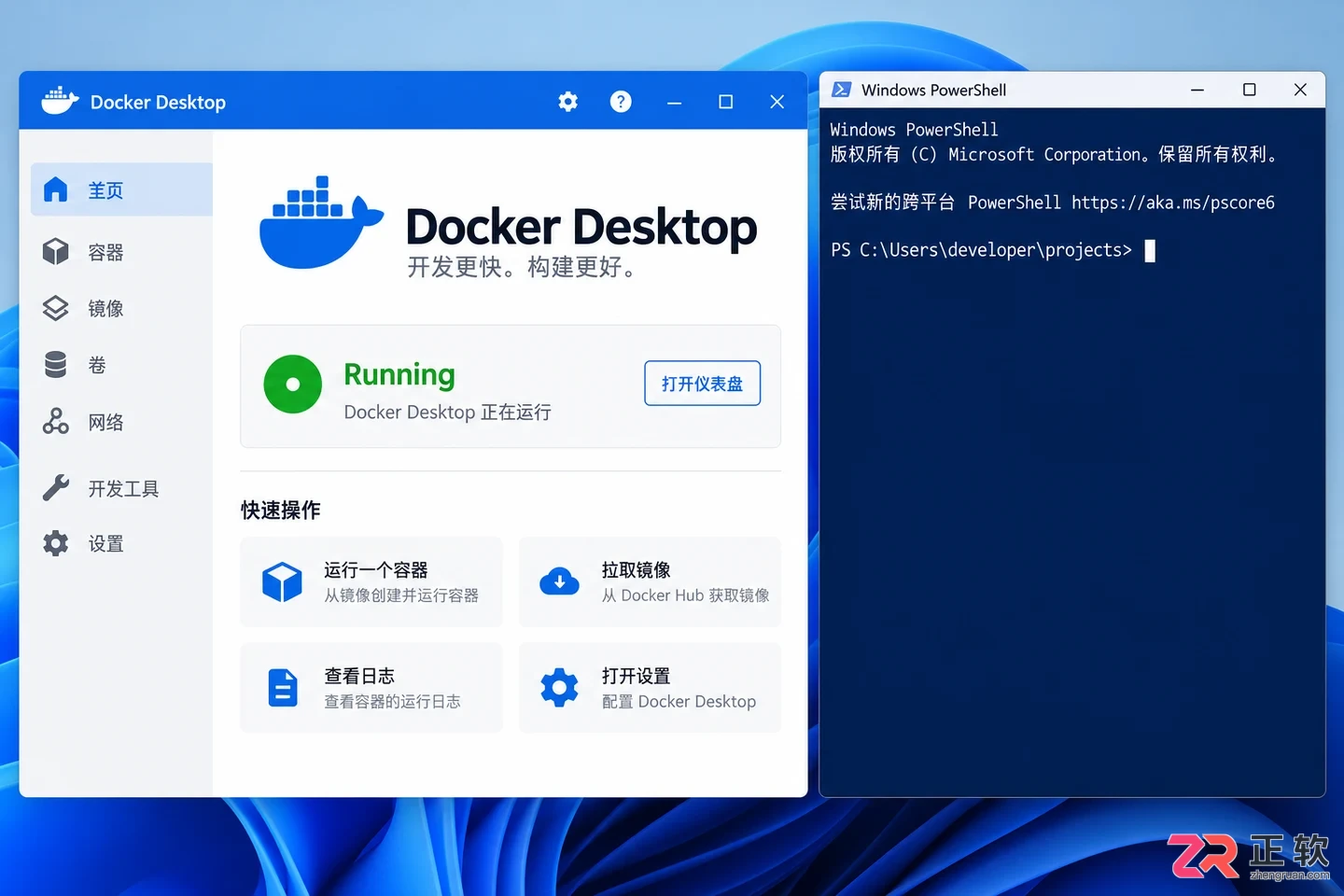The height and width of the screenshot is (896, 1344).
Task: Click the PowerShell icon in terminal title bar
Action: click(841, 90)
